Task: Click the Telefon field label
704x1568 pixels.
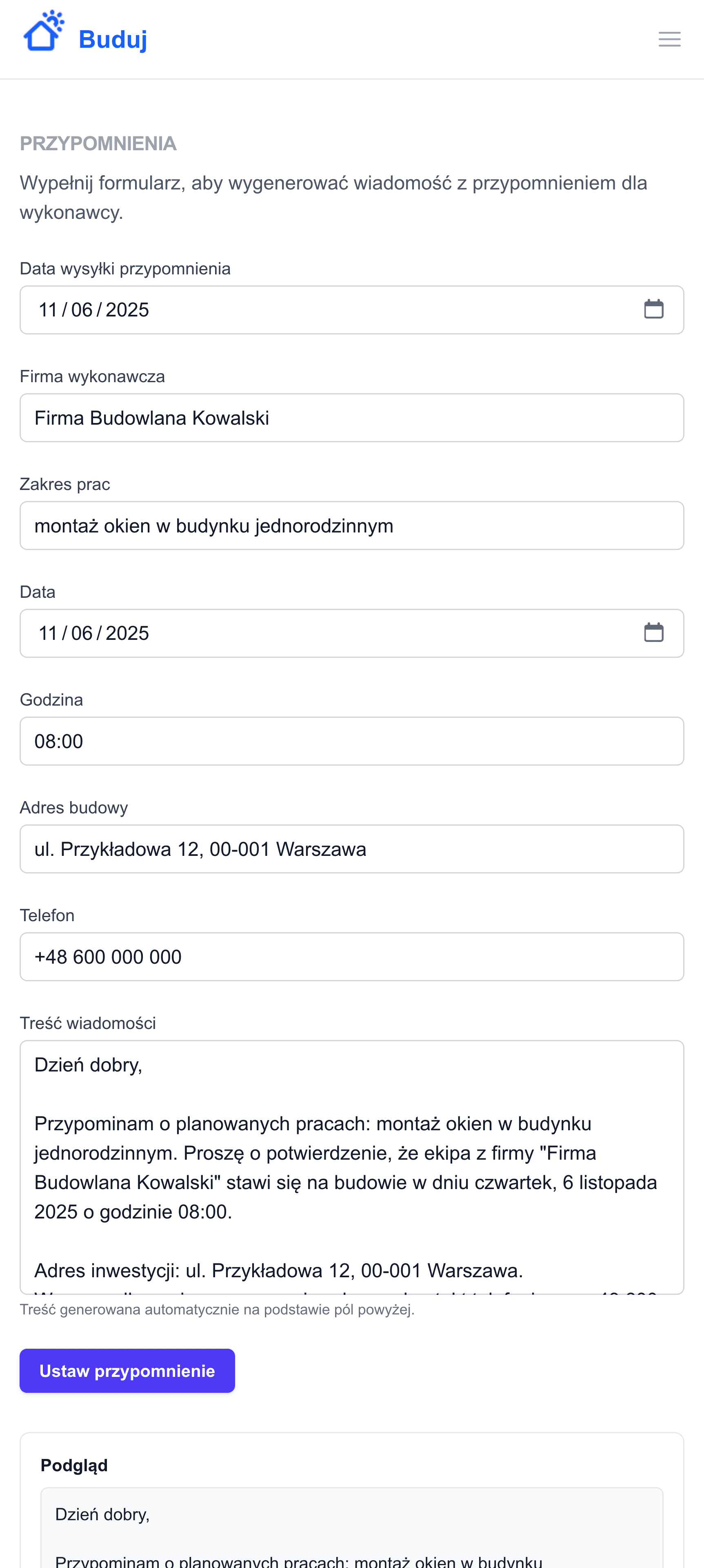Action: tap(47, 915)
